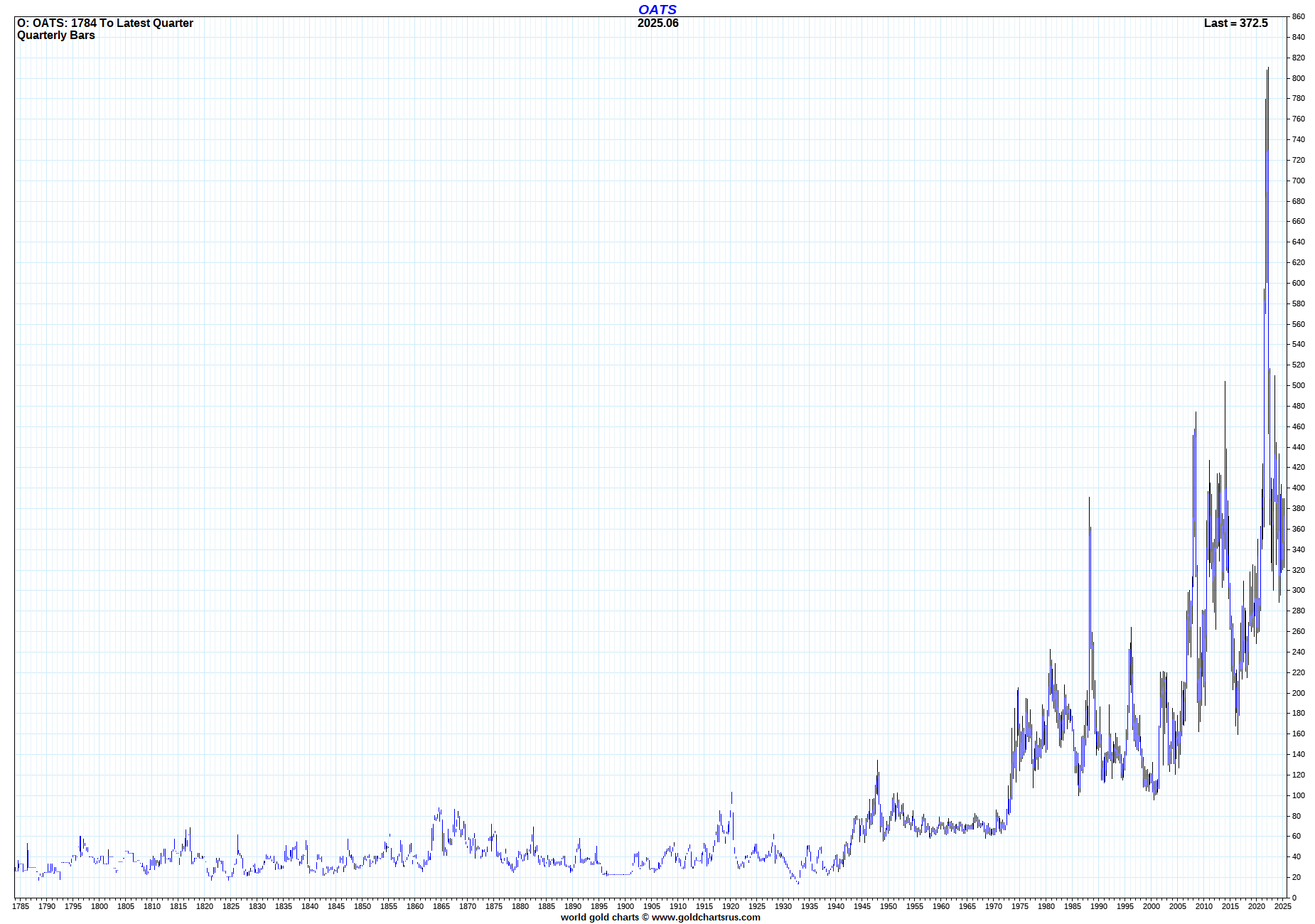Click the 1920 x-axis year label
This screenshot has height=924, width=1315.
[x=731, y=906]
